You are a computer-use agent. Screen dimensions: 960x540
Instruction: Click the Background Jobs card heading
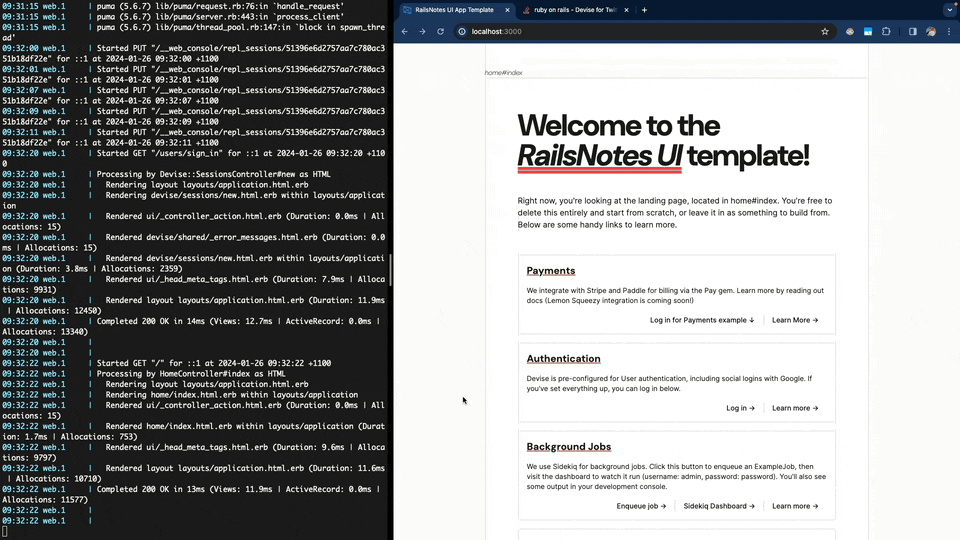pyautogui.click(x=568, y=447)
